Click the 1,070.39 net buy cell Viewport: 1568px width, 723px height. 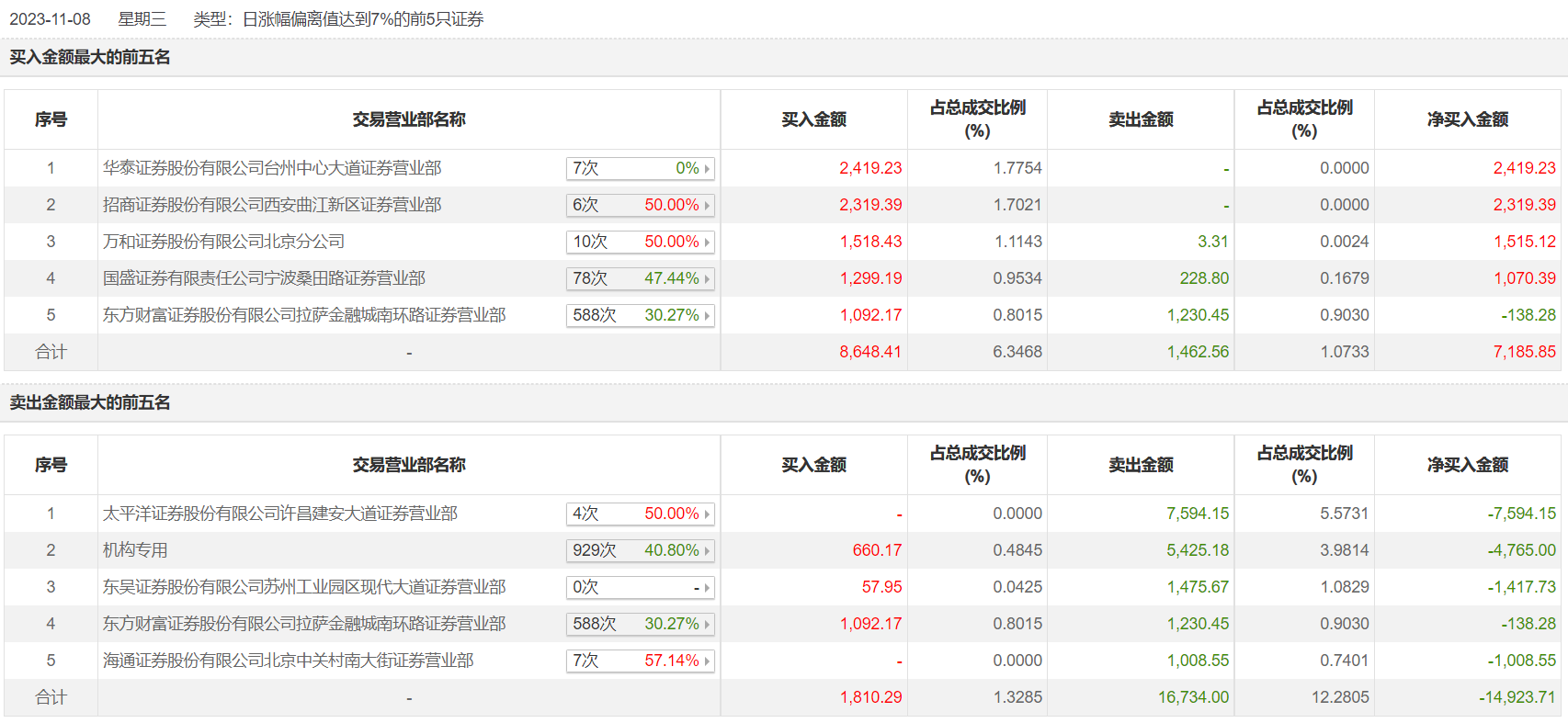coord(1525,278)
